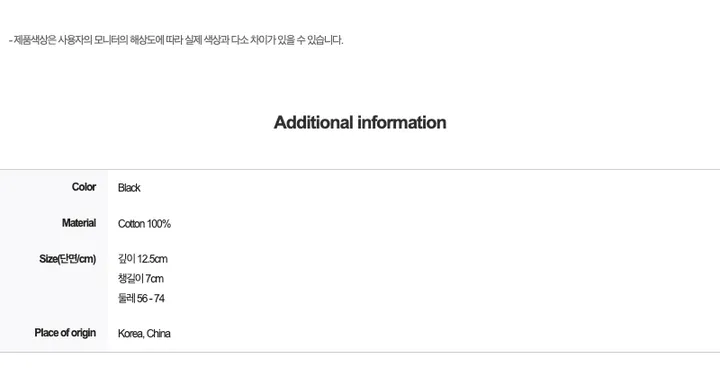Image resolution: width=720 pixels, height=384 pixels.
Task: Click the Cotton 100% value
Action: point(144,224)
